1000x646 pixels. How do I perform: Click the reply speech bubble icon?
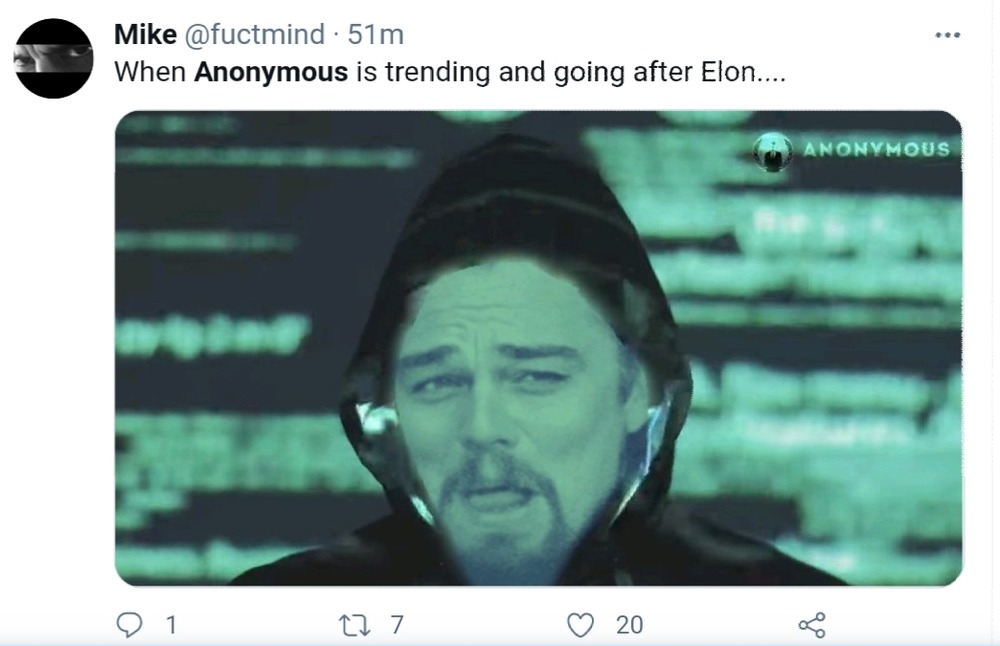click(129, 624)
